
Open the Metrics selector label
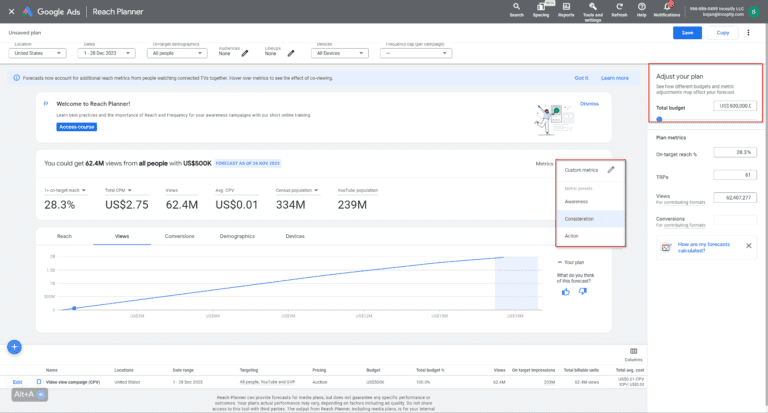[x=544, y=164]
